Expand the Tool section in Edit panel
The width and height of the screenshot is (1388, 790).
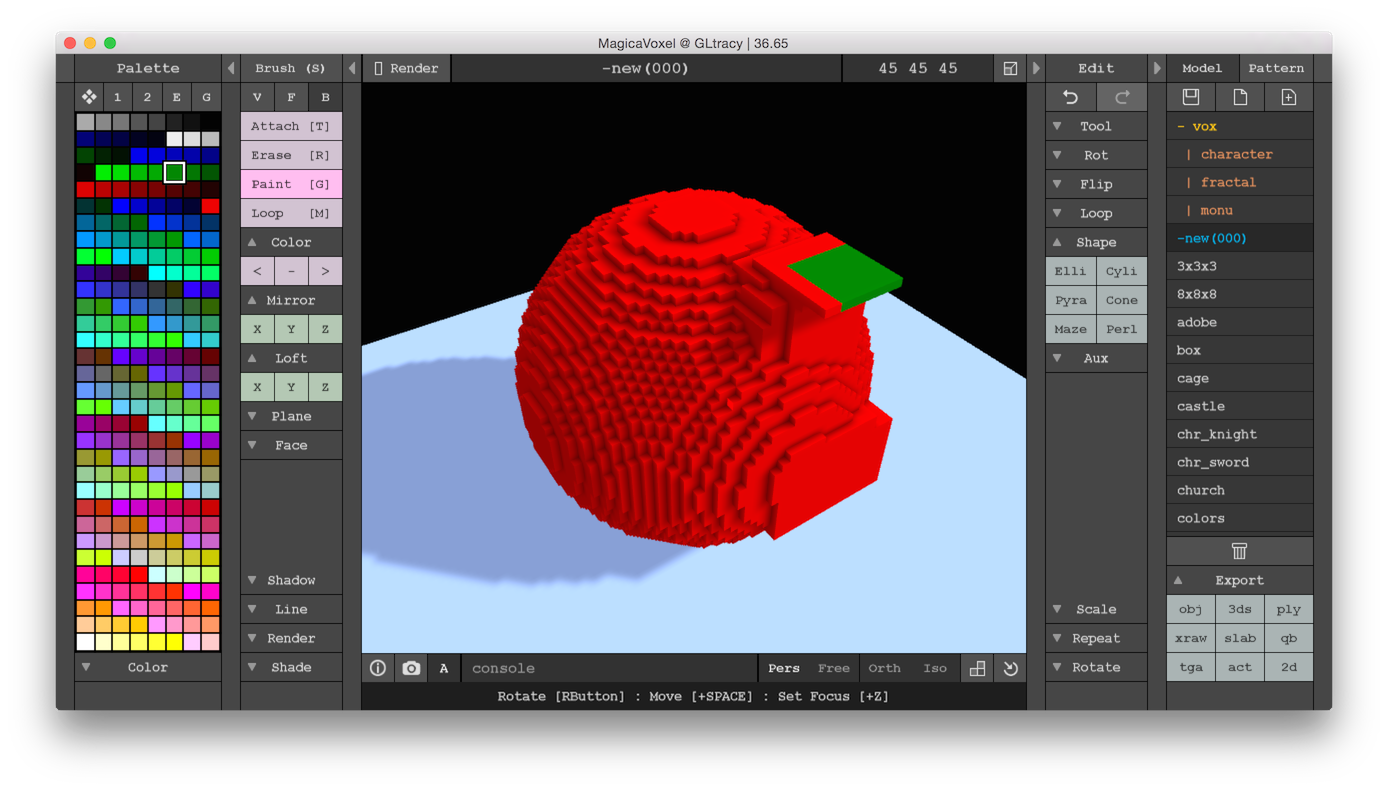pyautogui.click(x=1096, y=126)
